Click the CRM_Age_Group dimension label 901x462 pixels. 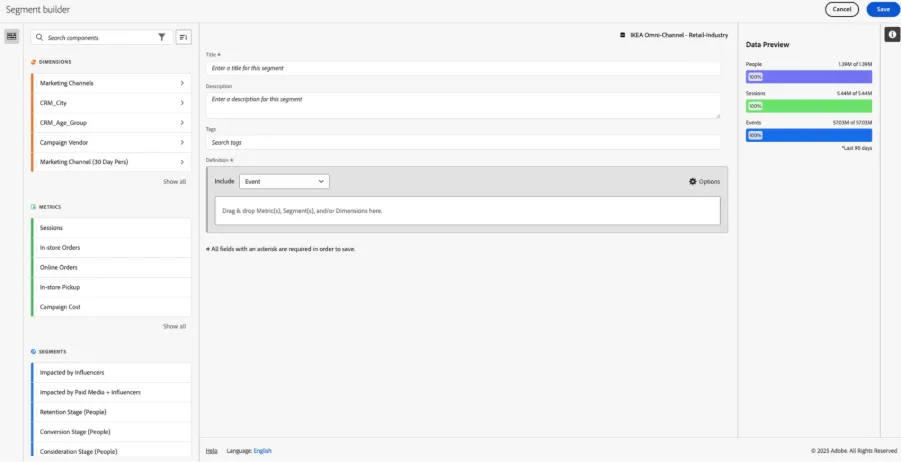coord(63,122)
